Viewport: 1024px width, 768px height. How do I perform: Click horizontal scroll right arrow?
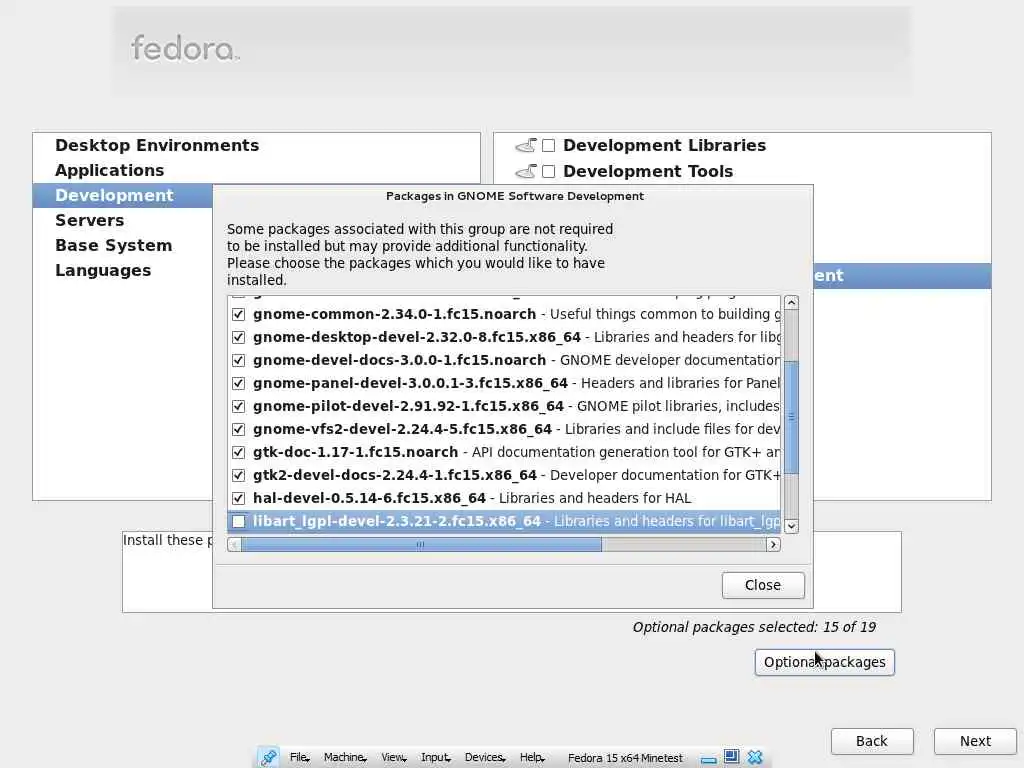773,544
